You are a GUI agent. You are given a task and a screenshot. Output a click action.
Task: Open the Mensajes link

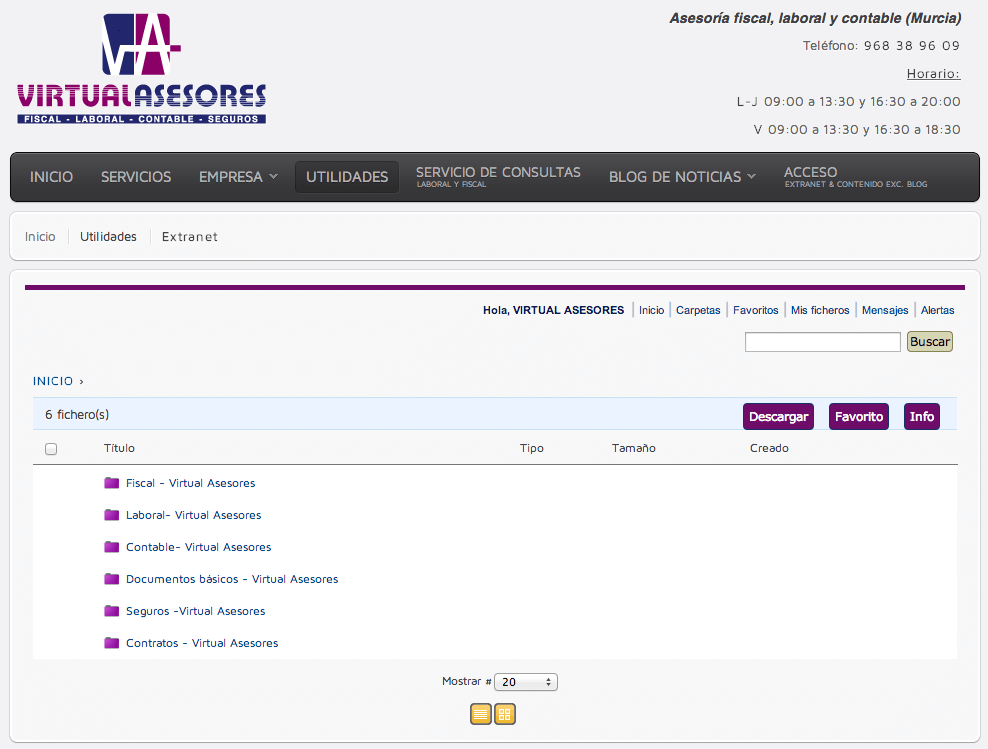[885, 310]
